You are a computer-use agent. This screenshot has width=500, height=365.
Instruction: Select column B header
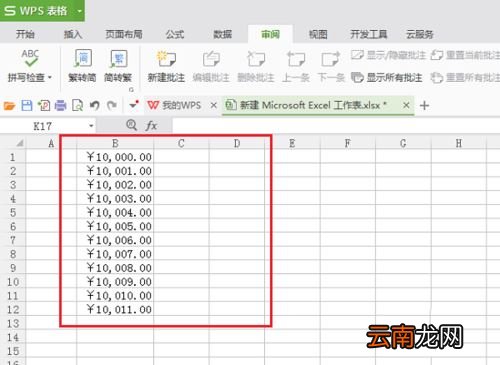[115, 143]
